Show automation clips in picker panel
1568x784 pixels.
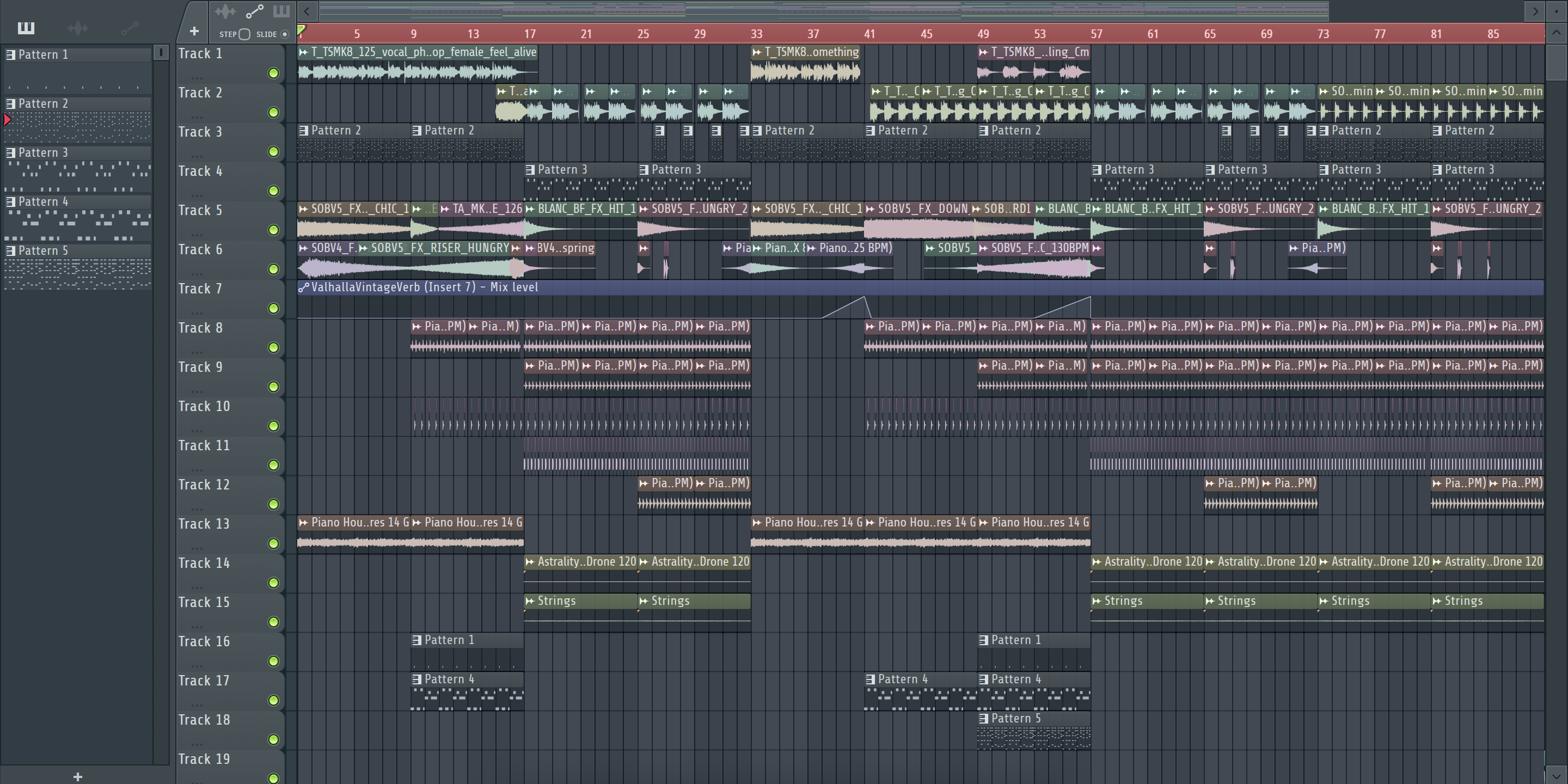pos(130,28)
